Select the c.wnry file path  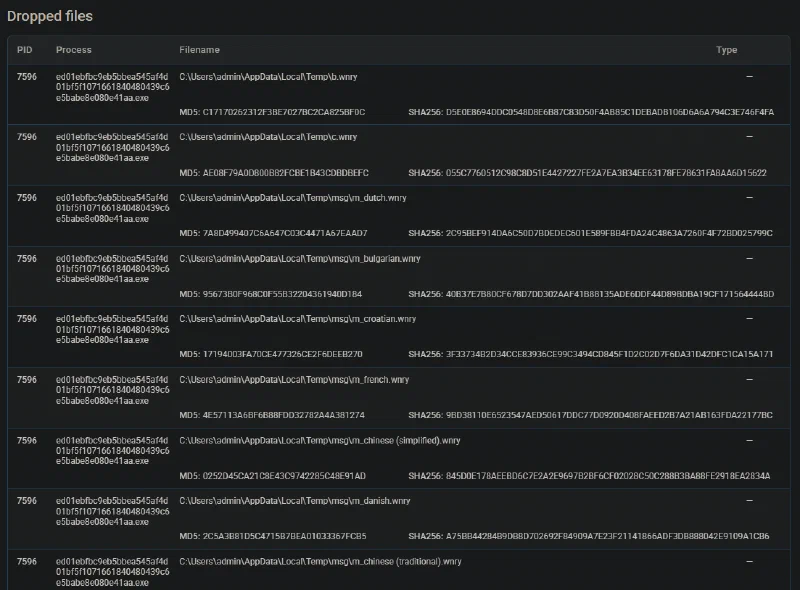click(x=268, y=137)
